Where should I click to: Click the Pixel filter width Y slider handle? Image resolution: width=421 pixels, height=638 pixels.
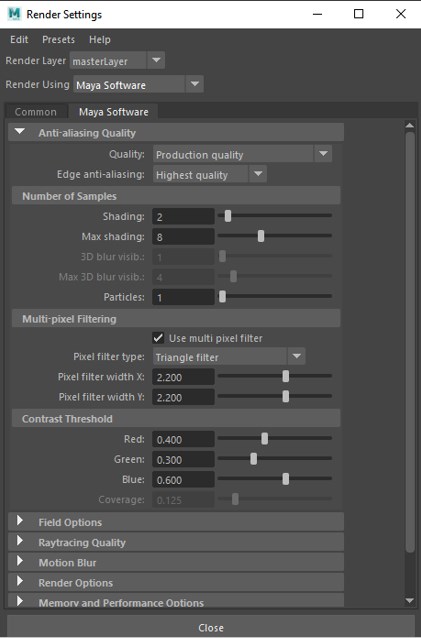point(286,396)
